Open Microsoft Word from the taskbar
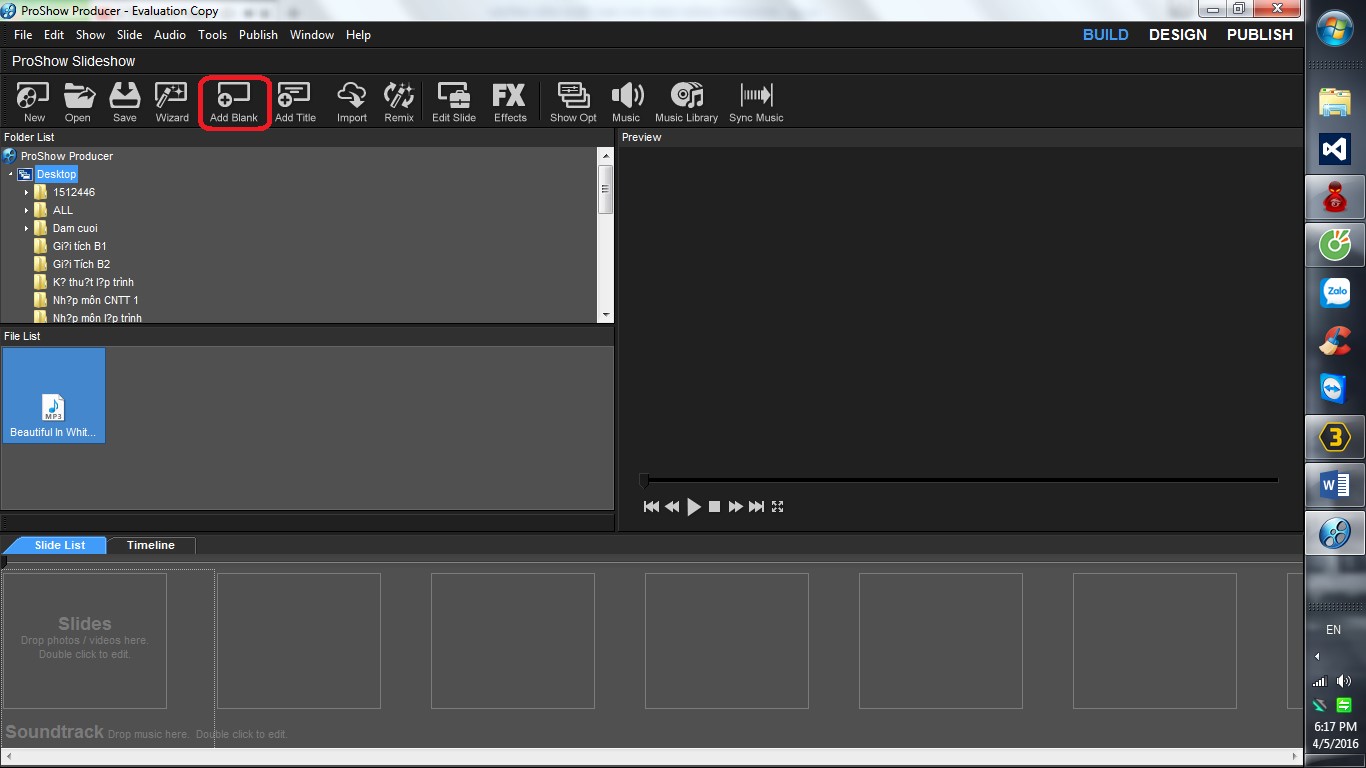 pos(1335,486)
